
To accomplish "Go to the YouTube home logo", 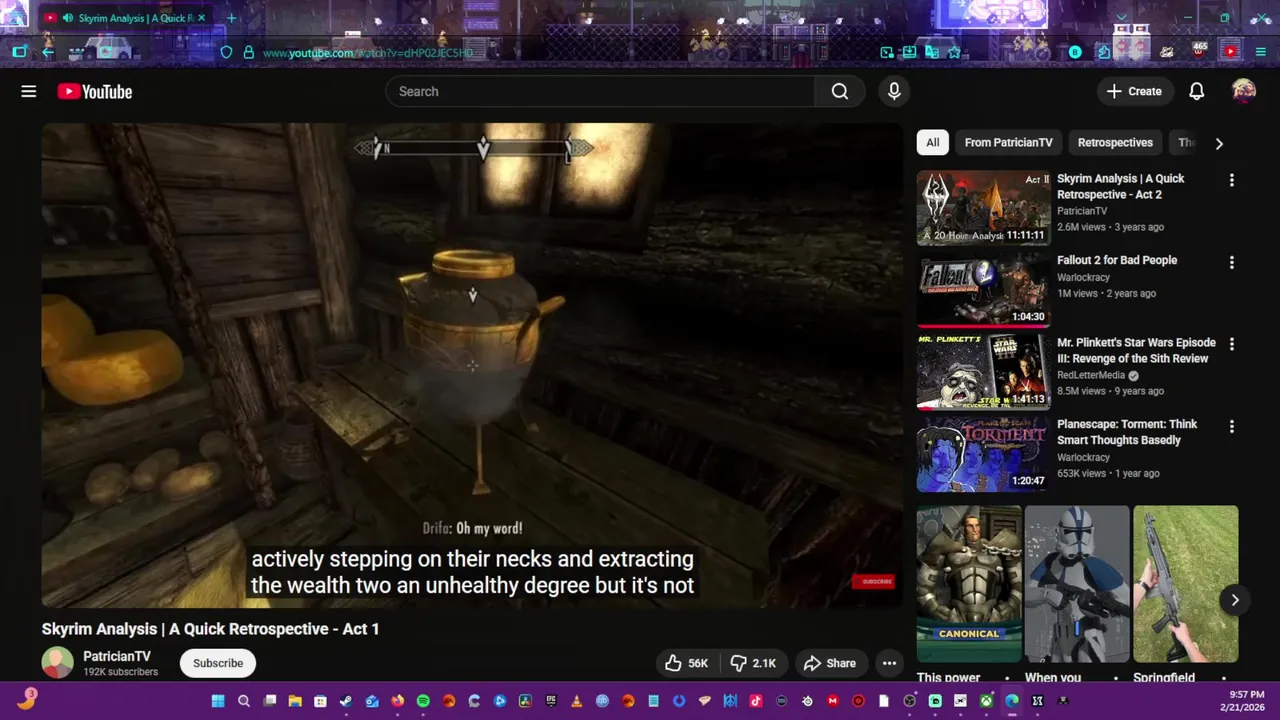I will pyautogui.click(x=95, y=92).
